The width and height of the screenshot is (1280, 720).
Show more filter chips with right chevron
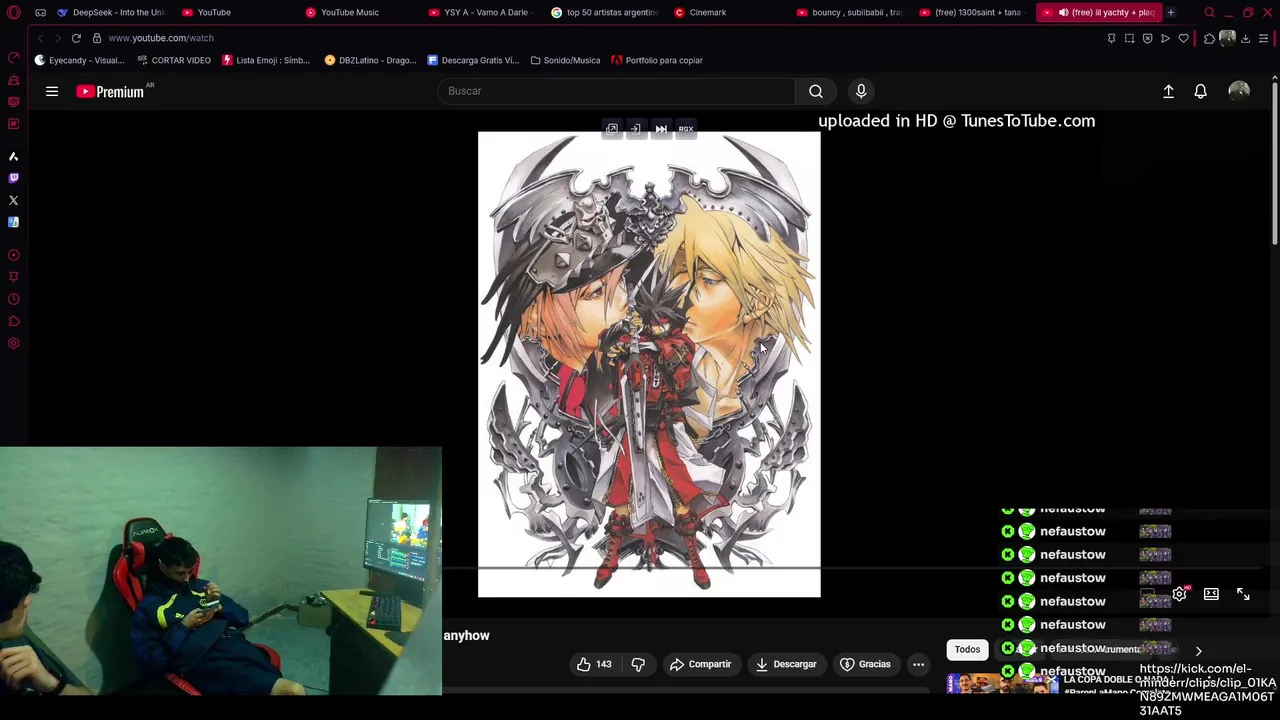click(x=1198, y=651)
